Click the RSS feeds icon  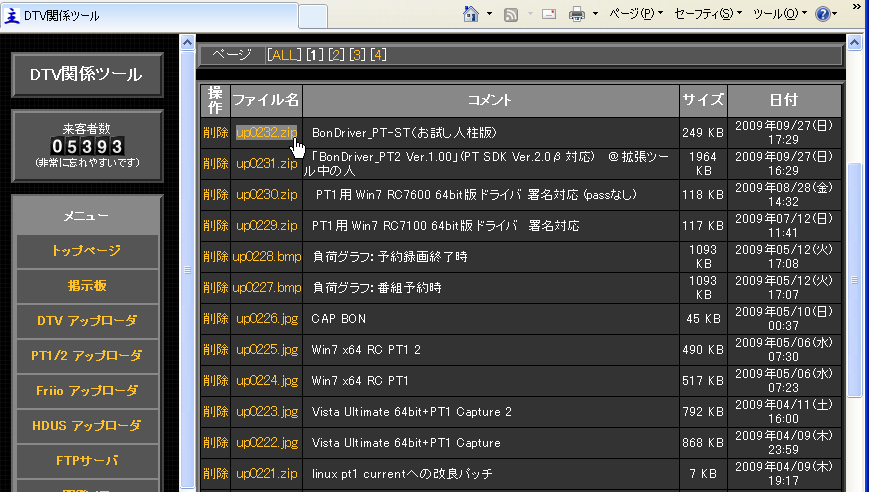coord(511,14)
